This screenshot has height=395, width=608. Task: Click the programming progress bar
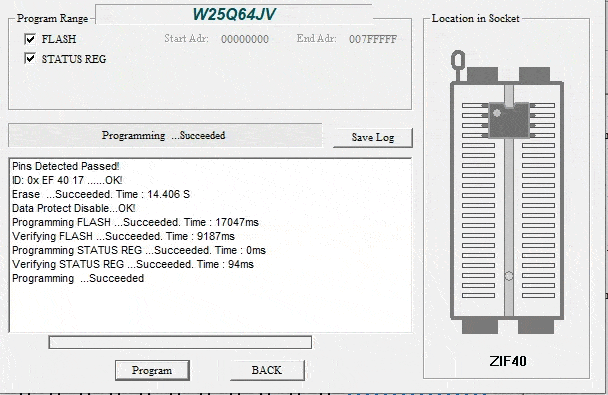tap(180, 342)
